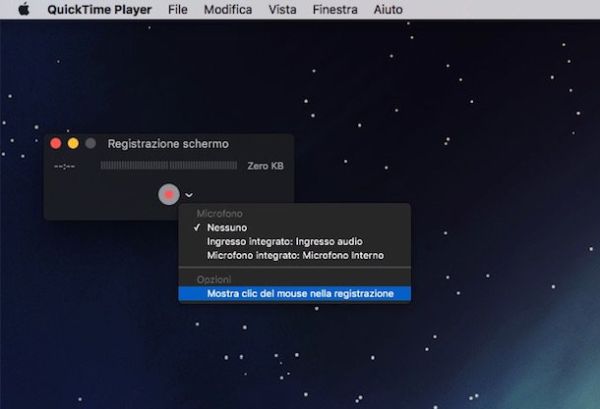Click the Zero KB file size label
This screenshot has width=600, height=409.
coord(265,166)
